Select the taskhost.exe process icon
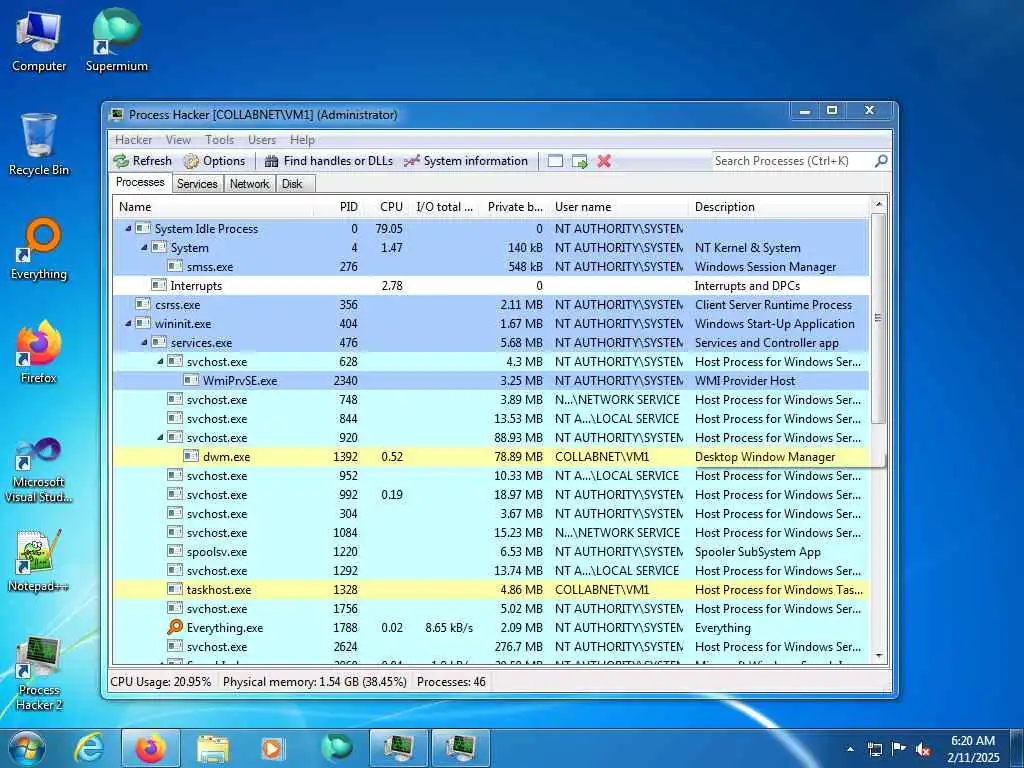The image size is (1024, 768). pyautogui.click(x=175, y=589)
